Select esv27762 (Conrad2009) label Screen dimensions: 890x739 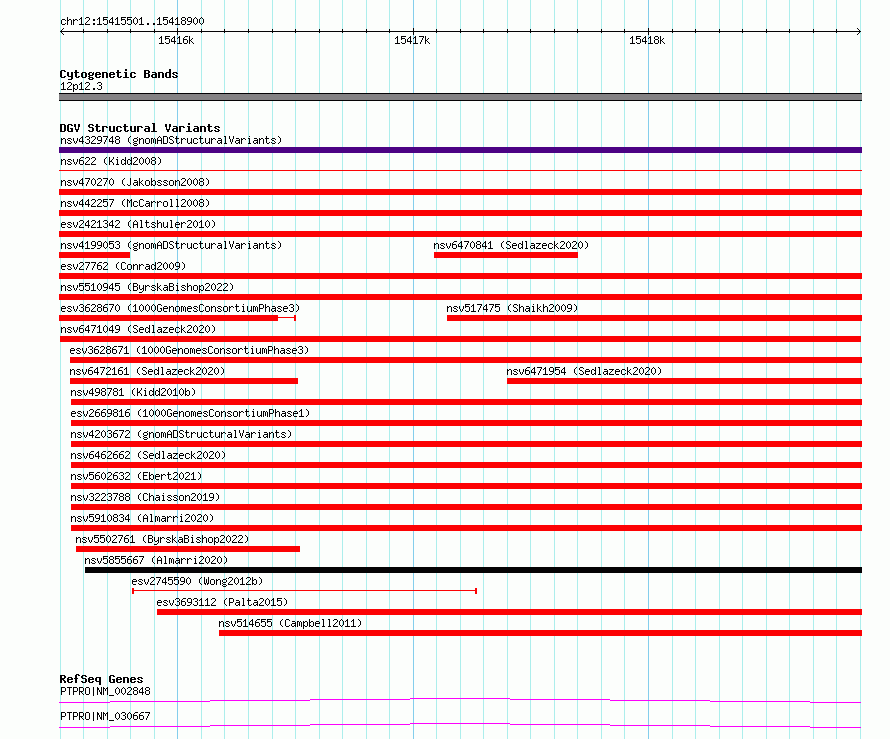tap(123, 266)
